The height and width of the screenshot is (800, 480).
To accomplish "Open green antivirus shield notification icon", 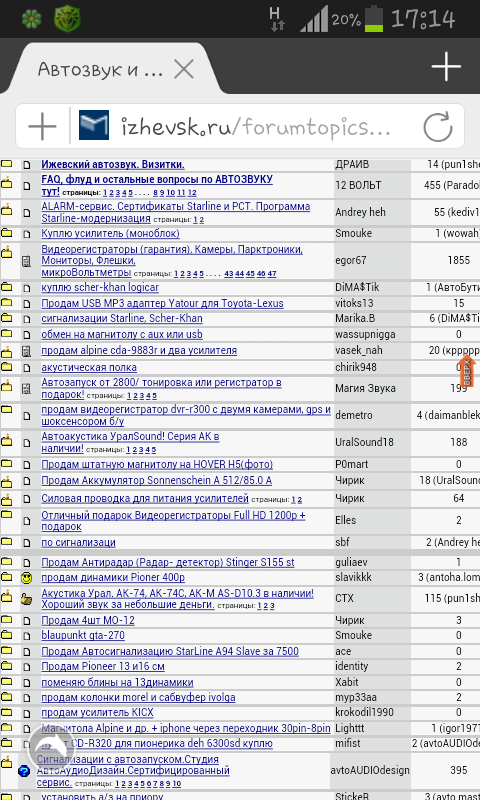I will click(x=67, y=19).
